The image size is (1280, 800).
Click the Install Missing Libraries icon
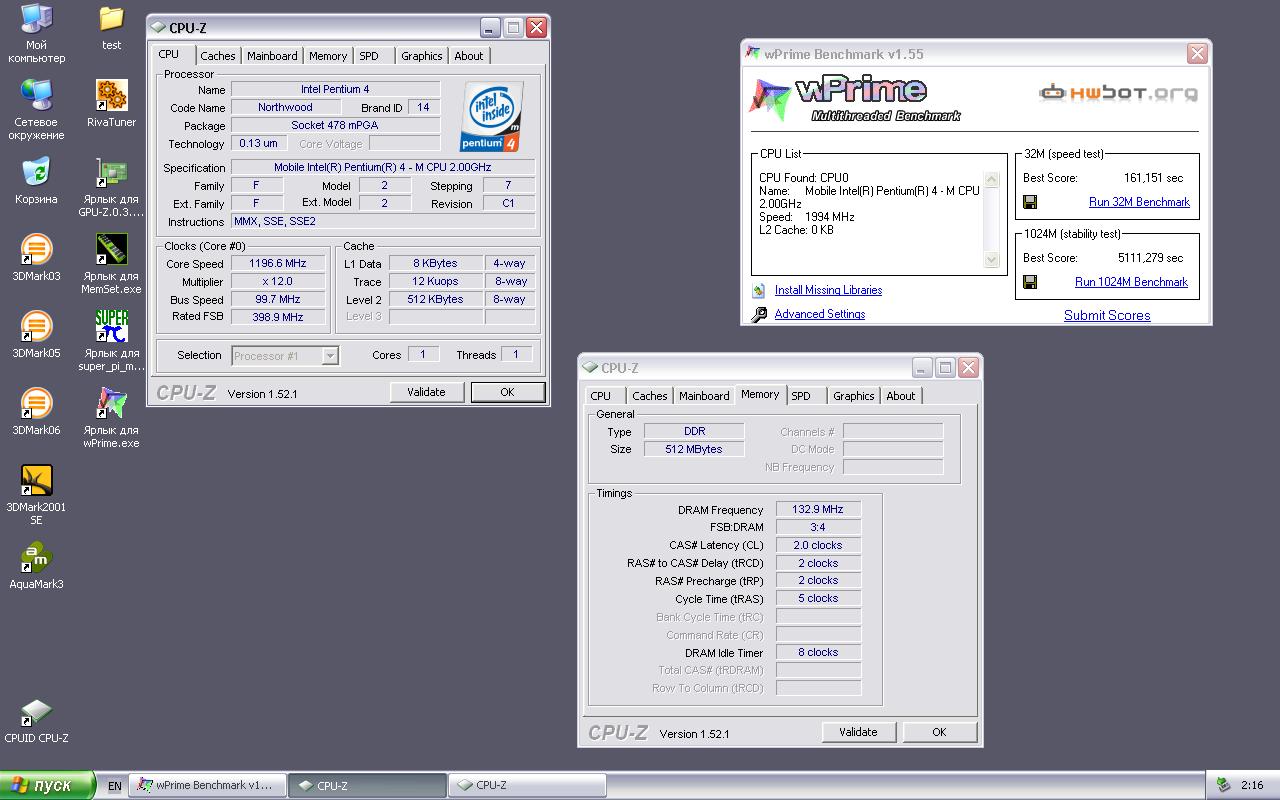pyautogui.click(x=759, y=290)
